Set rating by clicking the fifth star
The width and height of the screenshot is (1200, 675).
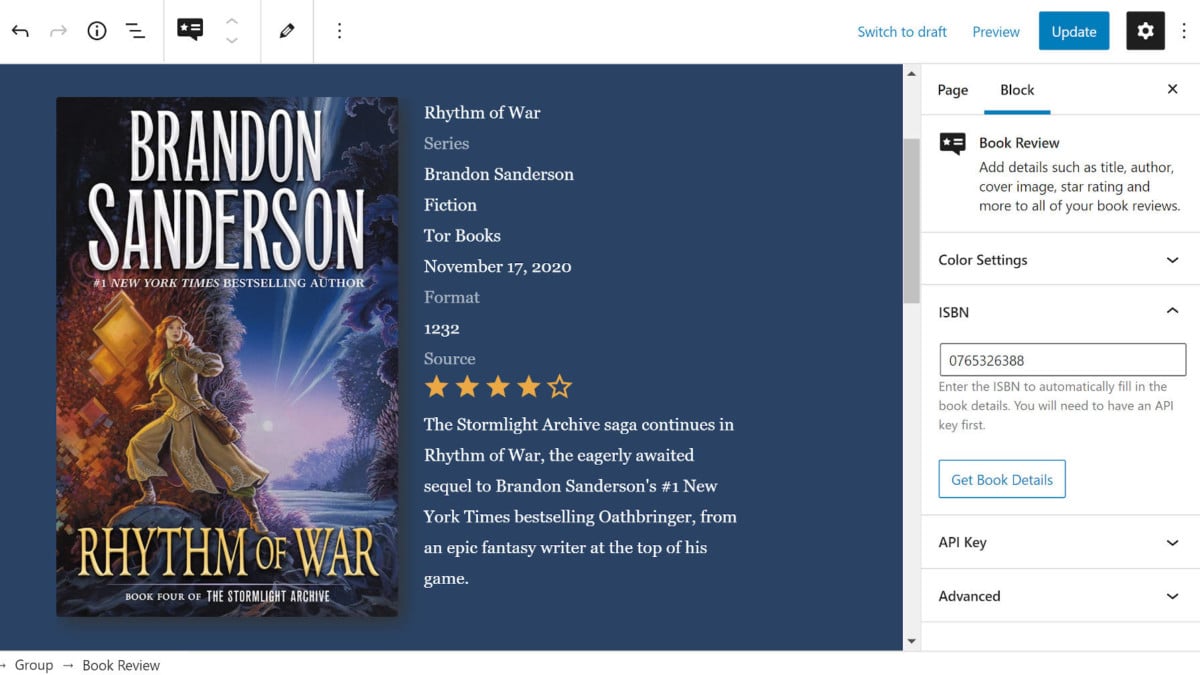[x=560, y=386]
